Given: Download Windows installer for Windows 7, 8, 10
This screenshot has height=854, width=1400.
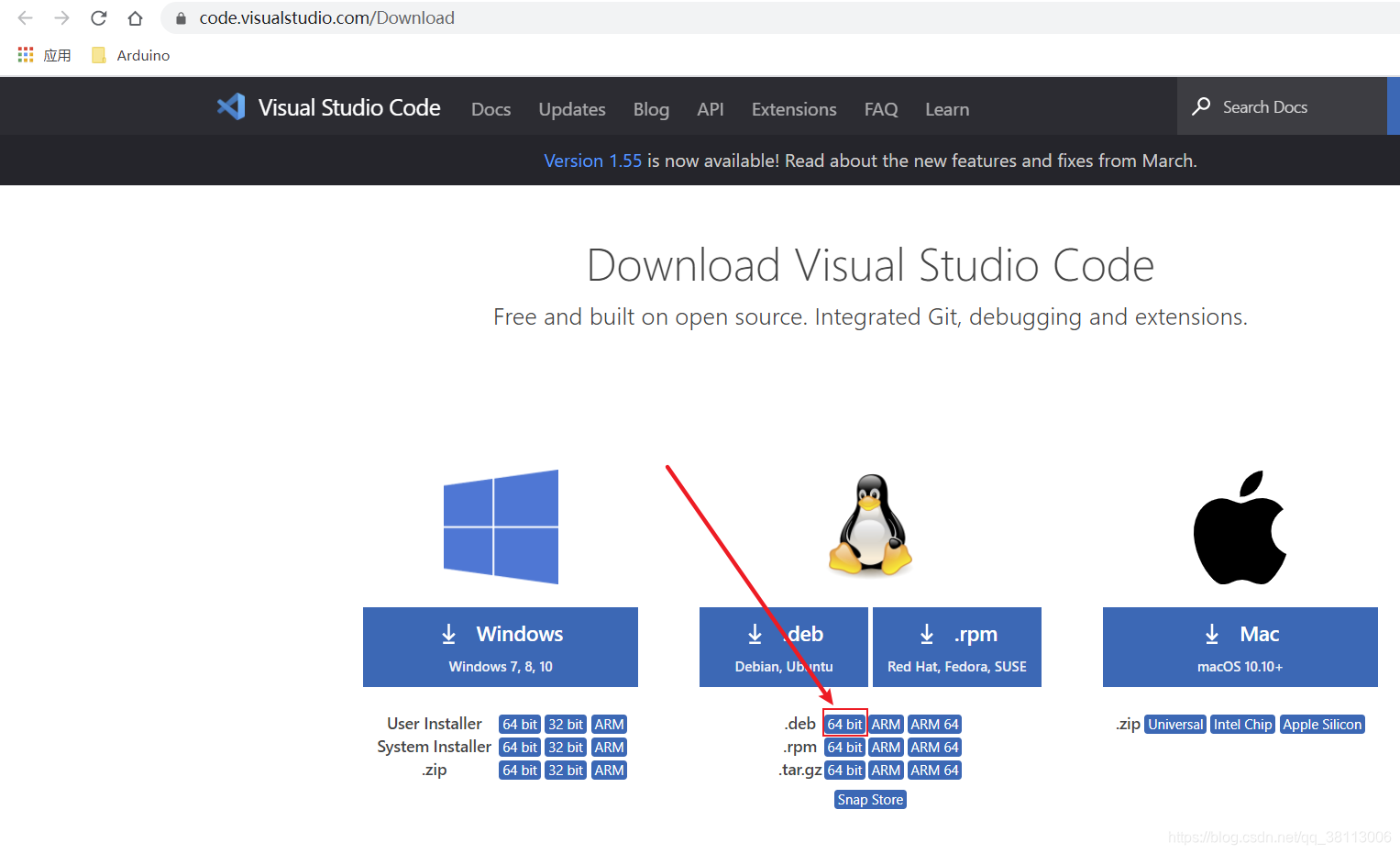Looking at the screenshot, I should tap(501, 647).
